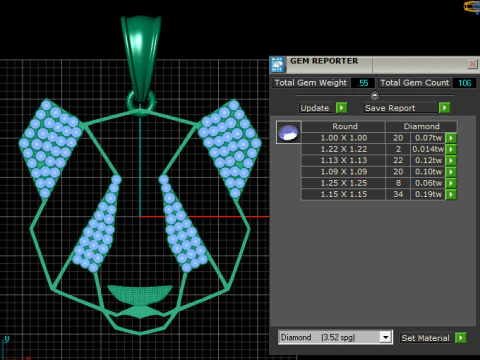
Task: Collapse the panel with the round up-arrow
Action: 375,96
